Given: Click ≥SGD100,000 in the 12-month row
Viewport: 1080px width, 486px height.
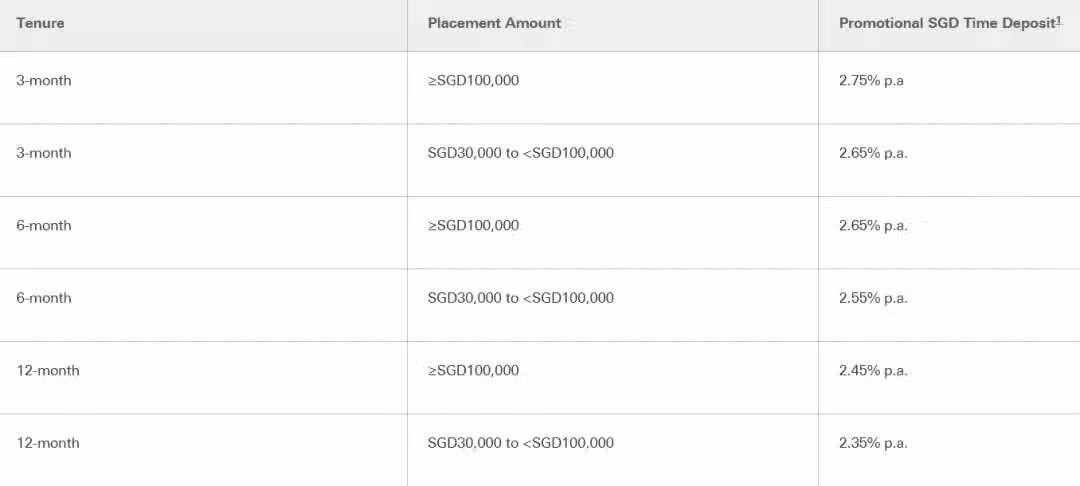Looking at the screenshot, I should [x=473, y=370].
